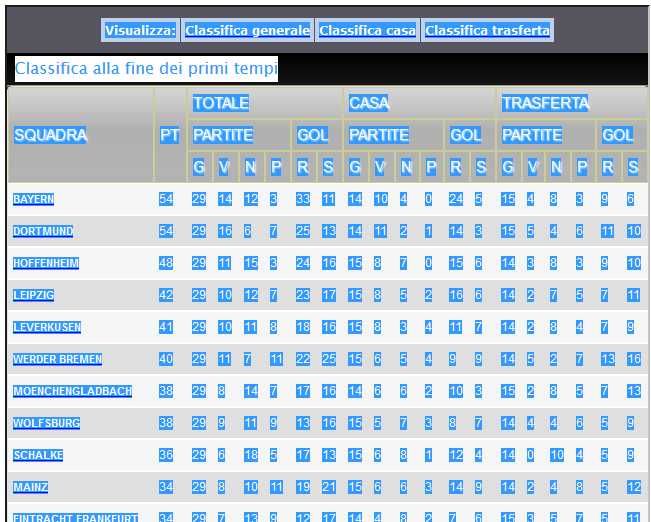The image size is (651, 522).
Task: Open the SCHALKE team link
Action: point(38,455)
